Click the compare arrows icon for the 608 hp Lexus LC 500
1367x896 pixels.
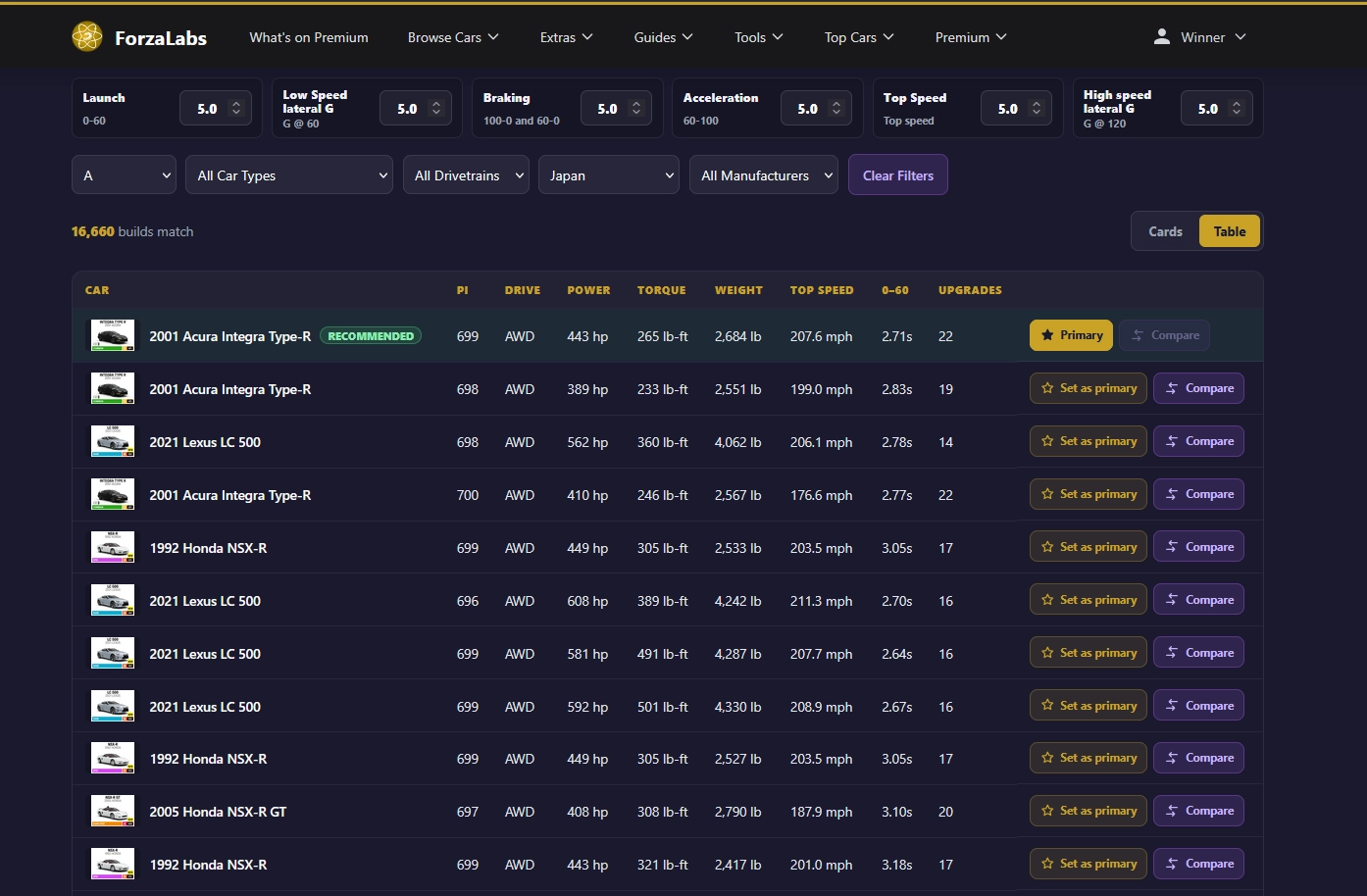[1172, 600]
